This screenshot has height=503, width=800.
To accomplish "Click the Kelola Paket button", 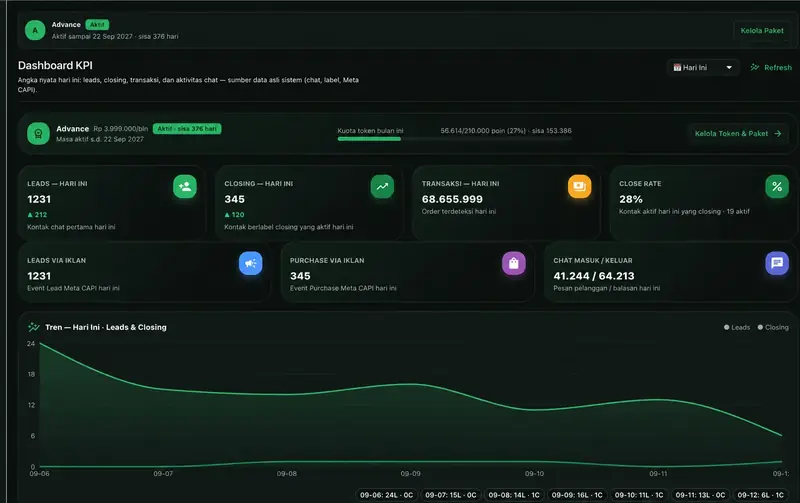I will pos(762,31).
